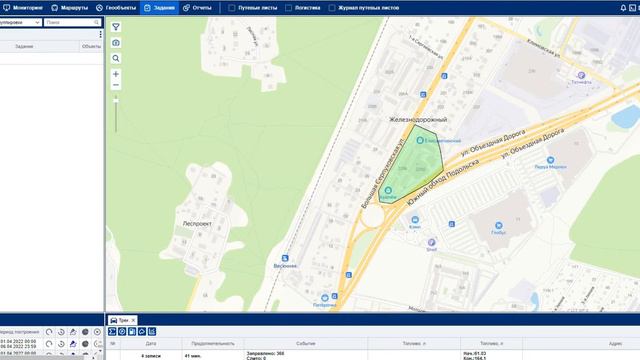640x360 pixels.
Task: Open the map filter funnel tool
Action: (116, 27)
